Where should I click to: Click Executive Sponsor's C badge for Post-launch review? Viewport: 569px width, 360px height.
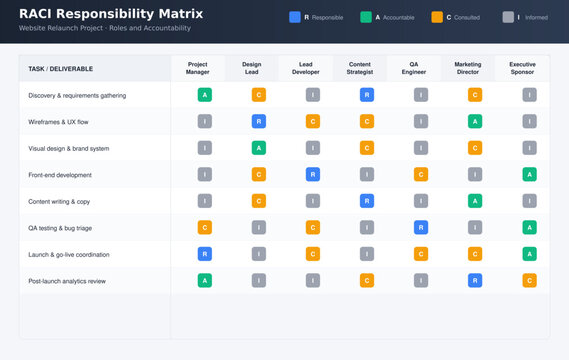pos(529,280)
